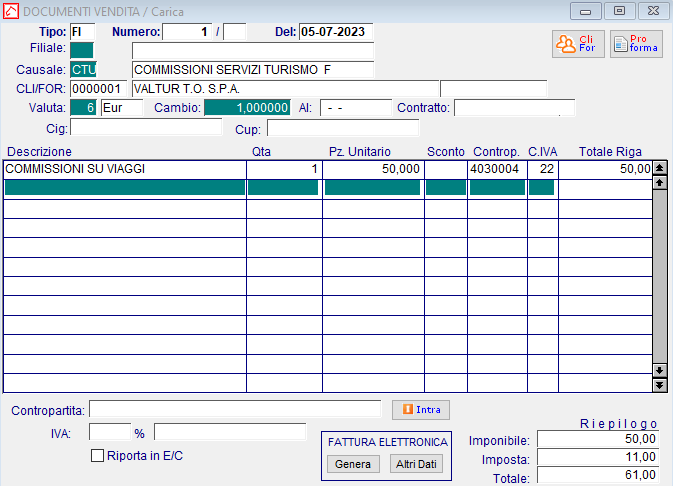Open the Cli For customer/supplier button
This screenshot has height=486, width=673.
[x=578, y=44]
